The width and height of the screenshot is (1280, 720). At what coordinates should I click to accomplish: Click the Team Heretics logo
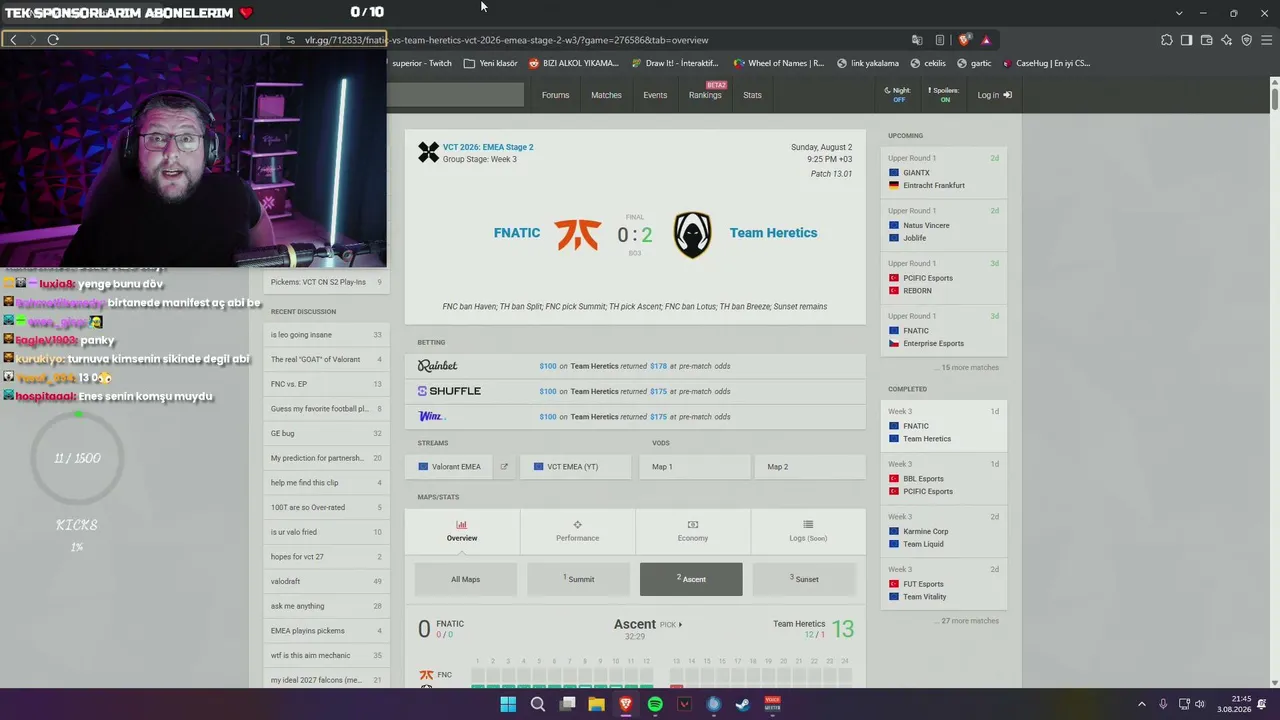pyautogui.click(x=692, y=234)
